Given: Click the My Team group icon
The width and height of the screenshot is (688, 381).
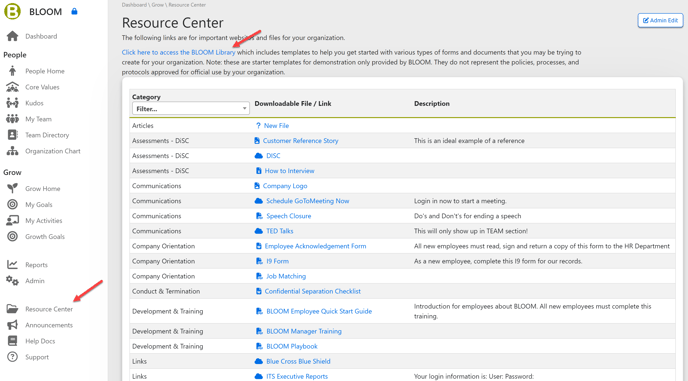Looking at the screenshot, I should [x=12, y=119].
